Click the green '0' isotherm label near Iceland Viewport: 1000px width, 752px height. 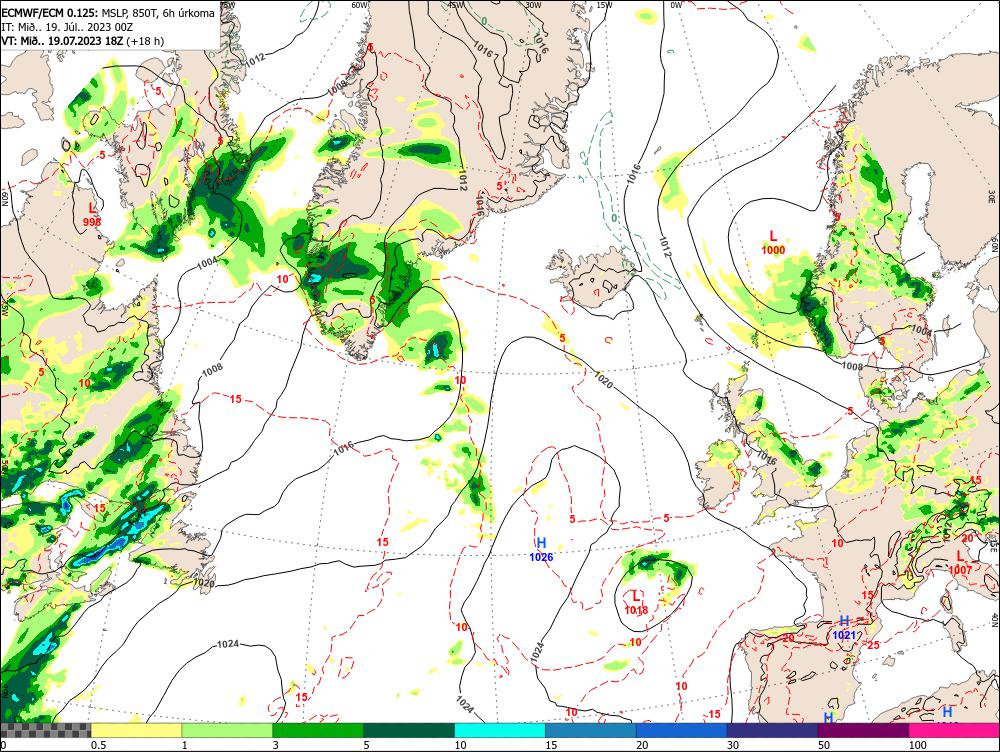pos(614,218)
